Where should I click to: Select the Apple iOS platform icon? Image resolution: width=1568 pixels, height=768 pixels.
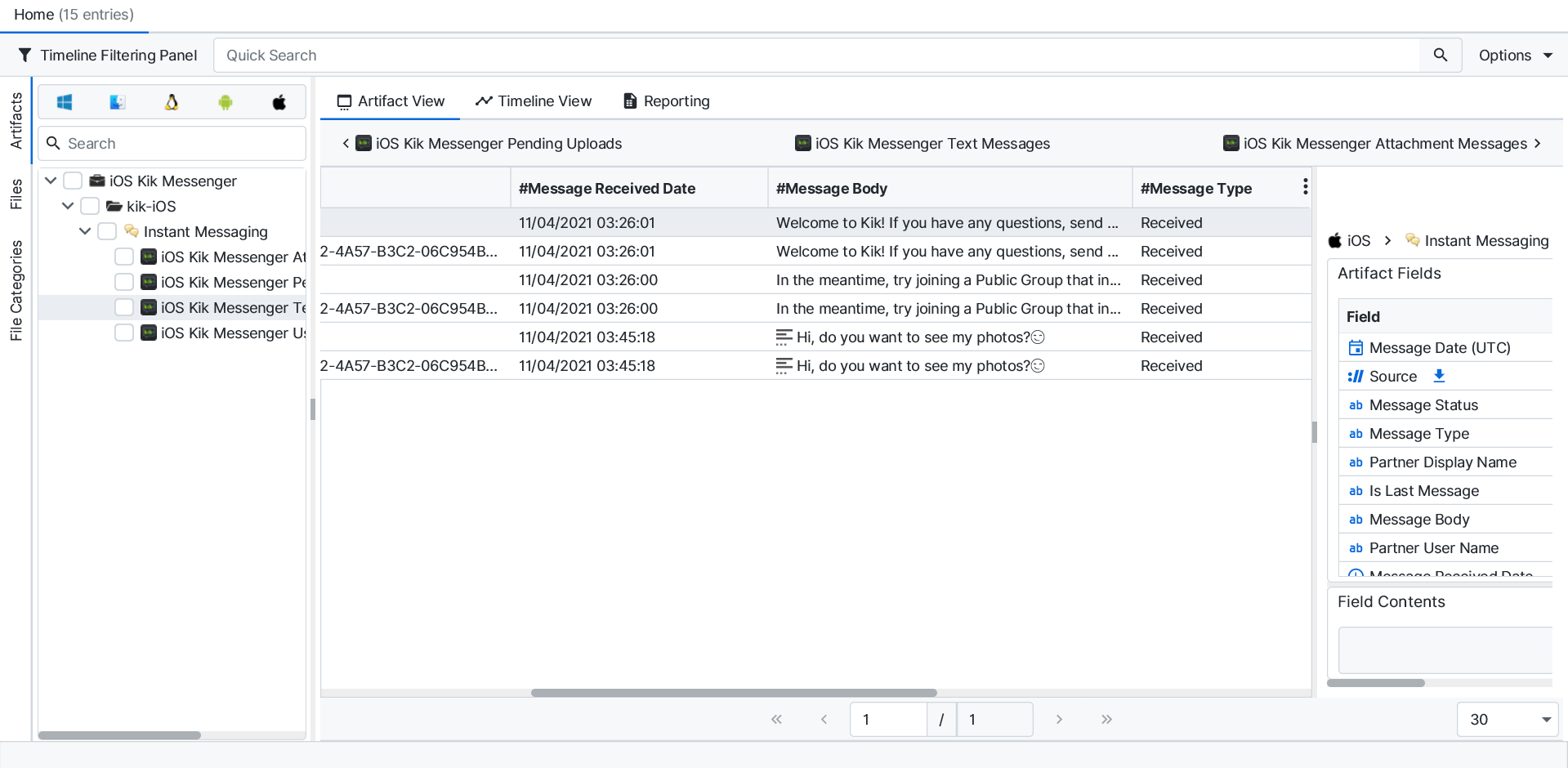pos(279,102)
